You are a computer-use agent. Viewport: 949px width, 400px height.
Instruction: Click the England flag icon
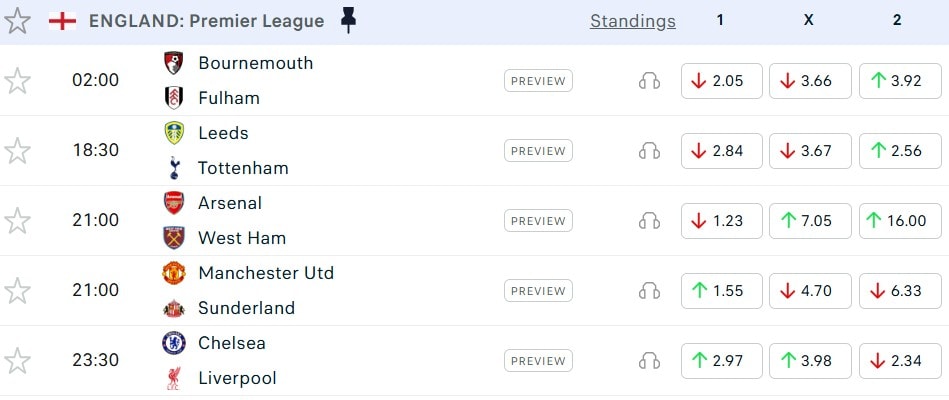click(62, 21)
